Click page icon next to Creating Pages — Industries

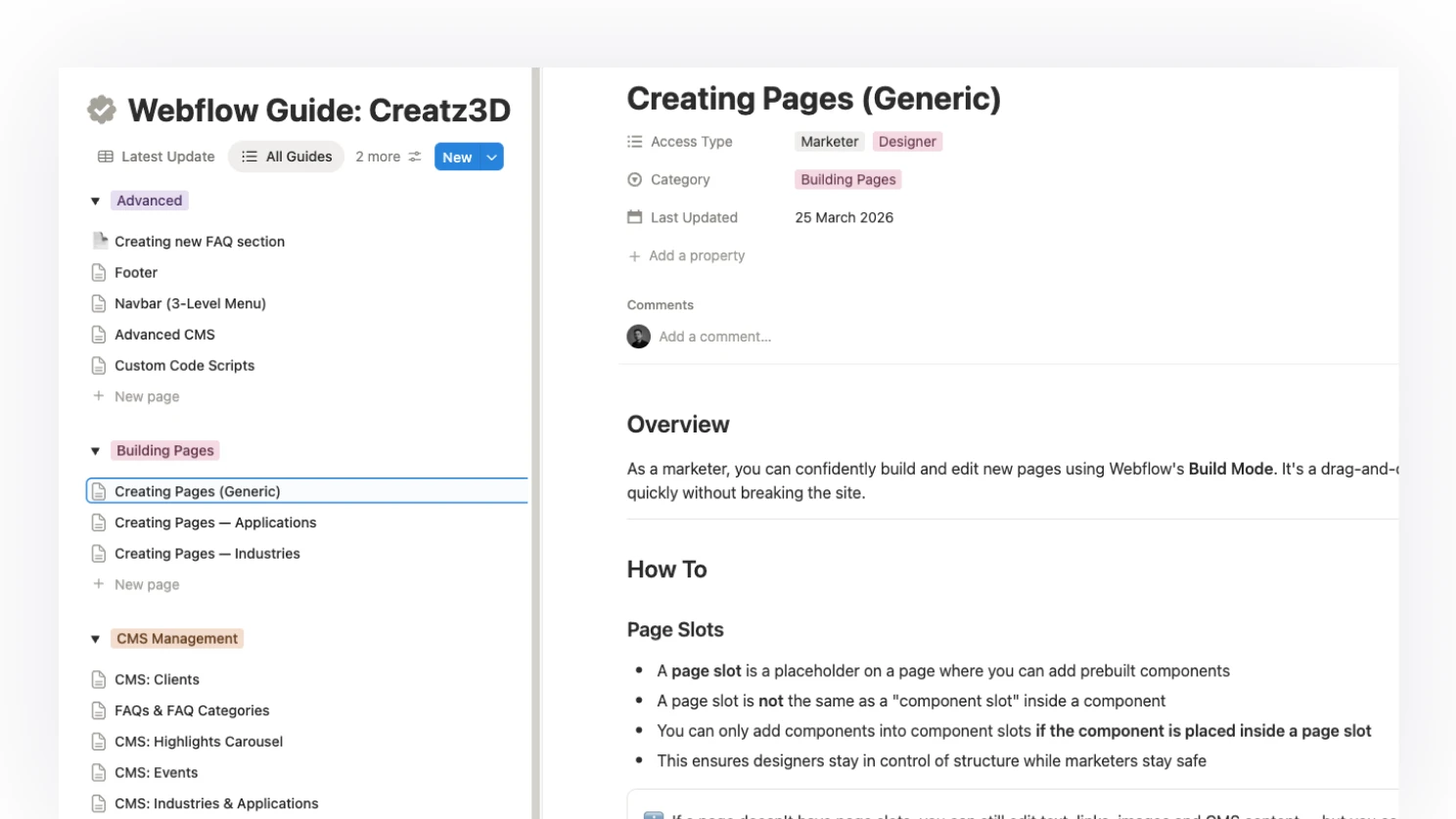99,554
